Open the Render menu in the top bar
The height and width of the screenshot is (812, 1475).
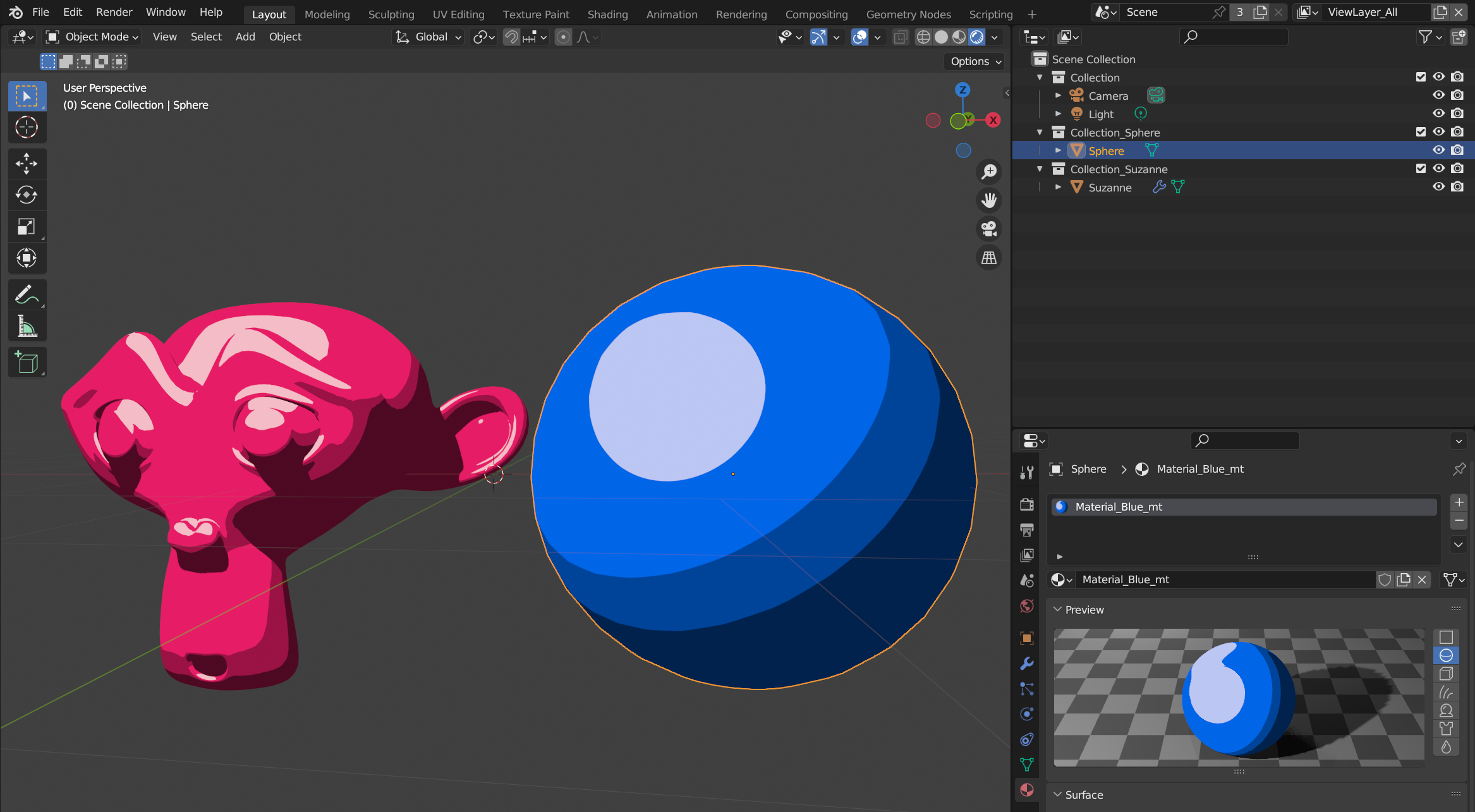point(114,11)
